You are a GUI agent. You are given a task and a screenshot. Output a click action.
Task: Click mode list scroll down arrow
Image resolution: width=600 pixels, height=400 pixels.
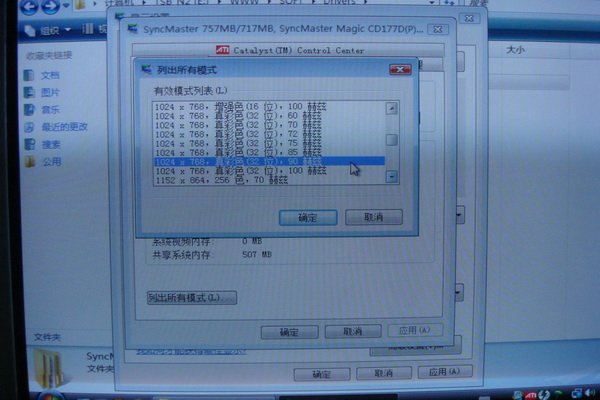coord(391,177)
